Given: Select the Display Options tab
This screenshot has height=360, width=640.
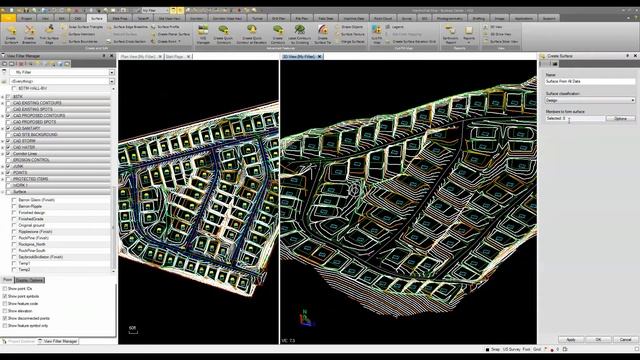Looking at the screenshot, I should coord(29,280).
